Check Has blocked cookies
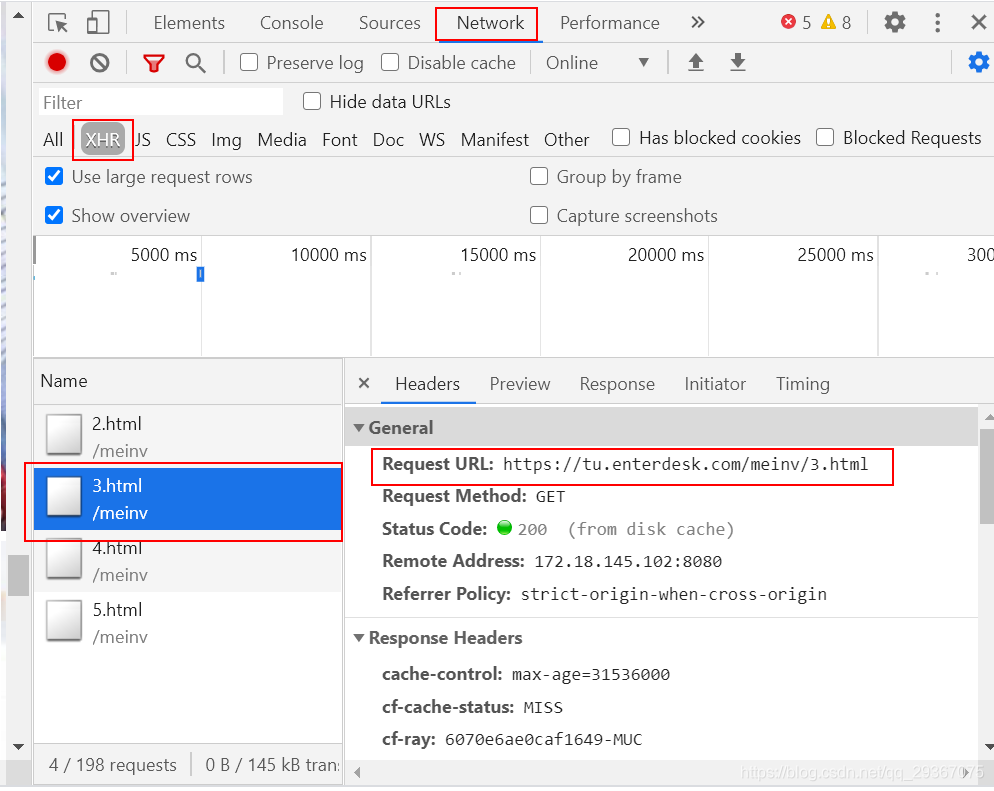The height and width of the screenshot is (791, 994). pyautogui.click(x=621, y=138)
